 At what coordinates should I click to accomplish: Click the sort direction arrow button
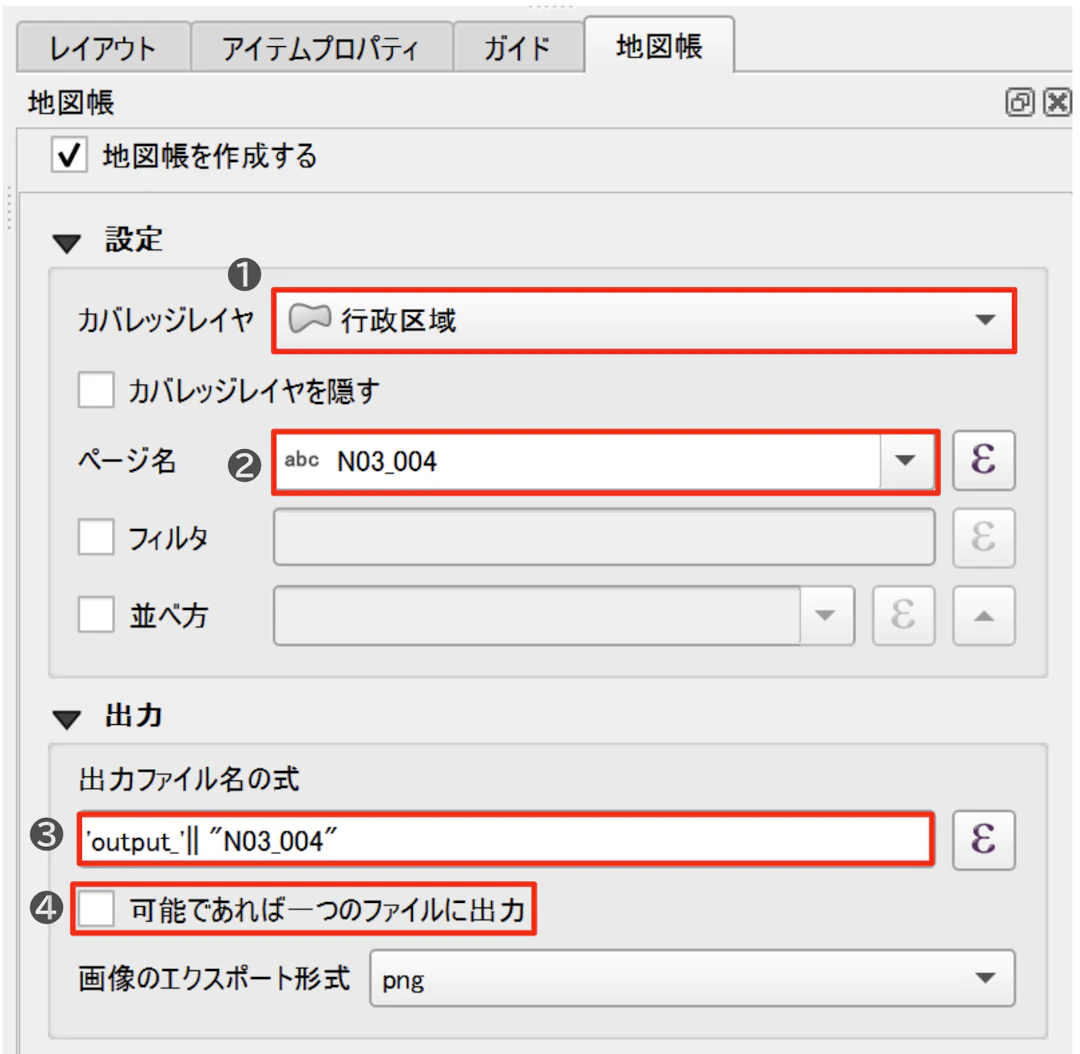coord(983,615)
